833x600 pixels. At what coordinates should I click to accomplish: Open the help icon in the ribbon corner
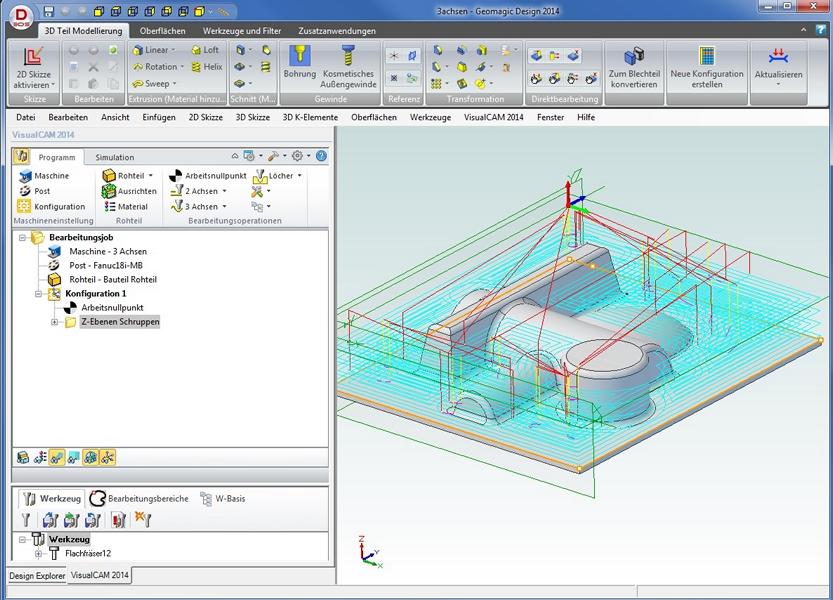[821, 30]
